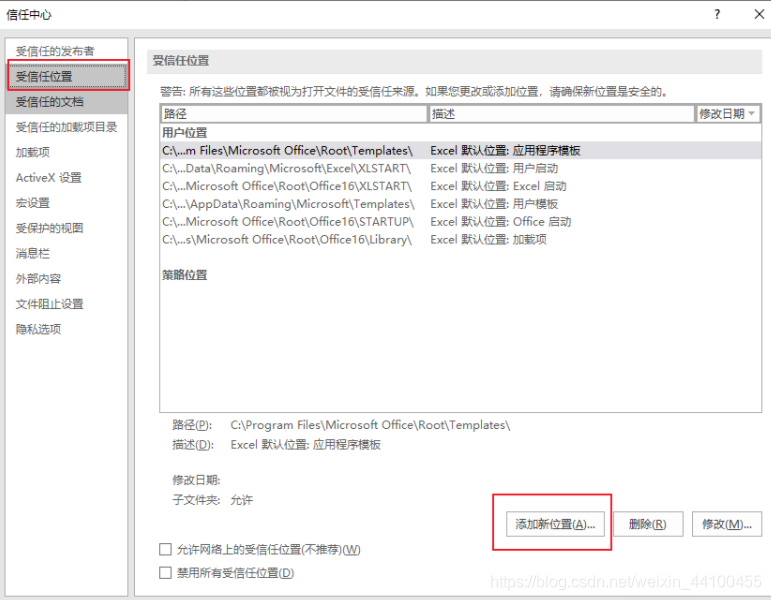The height and width of the screenshot is (600, 771).
Task: Click description Excel 启动 cell
Action: (x=498, y=186)
